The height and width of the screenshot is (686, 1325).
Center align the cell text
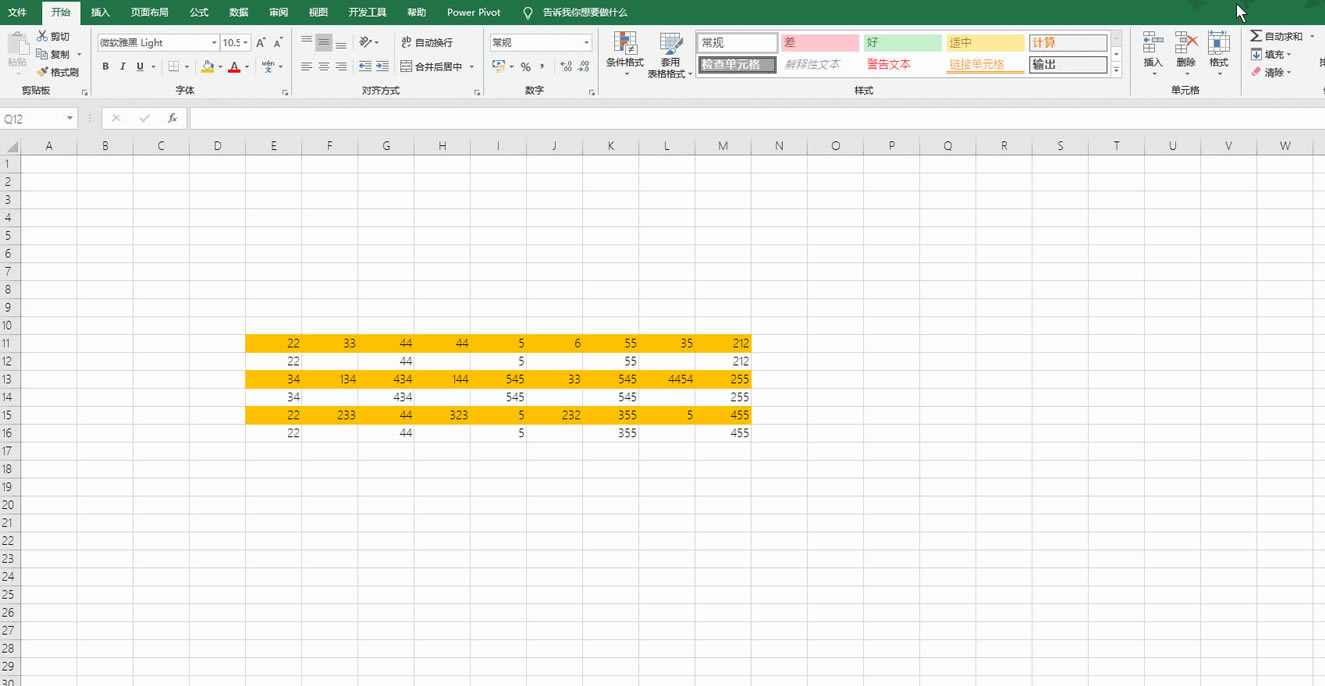[x=322, y=66]
